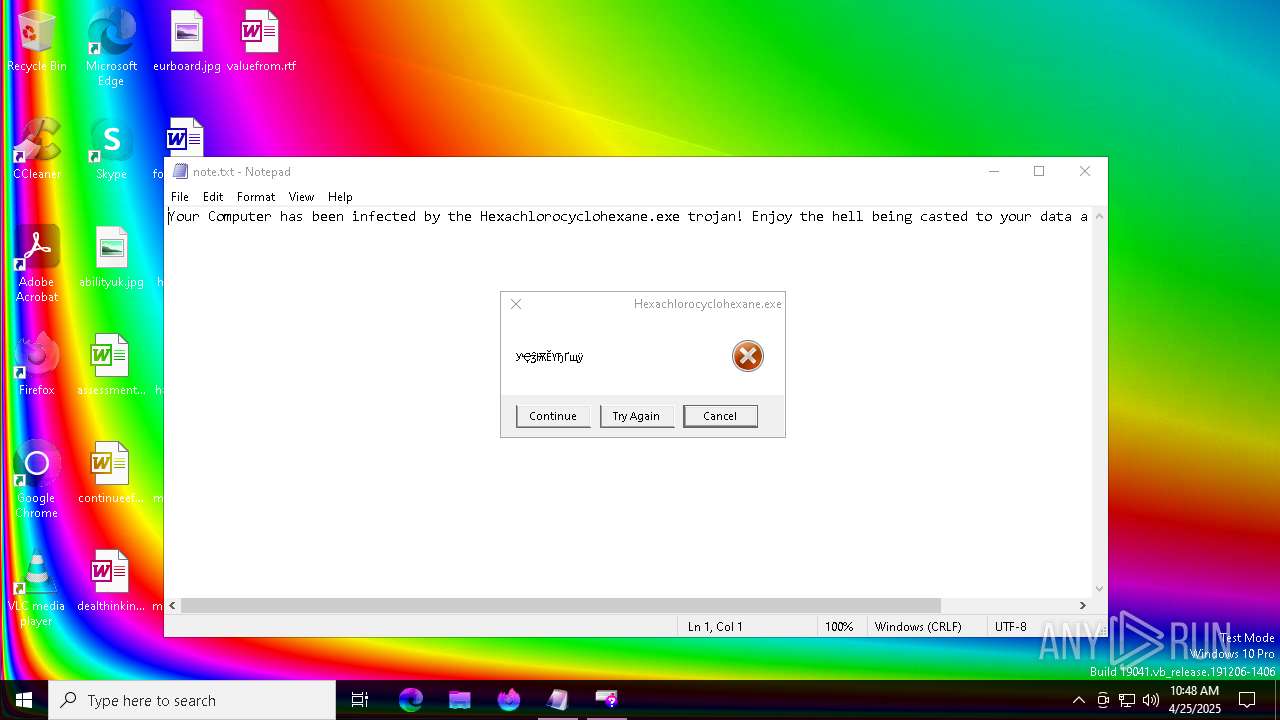Launch Microsoft Edge from the desktop
This screenshot has height=720, width=1280.
point(111,47)
